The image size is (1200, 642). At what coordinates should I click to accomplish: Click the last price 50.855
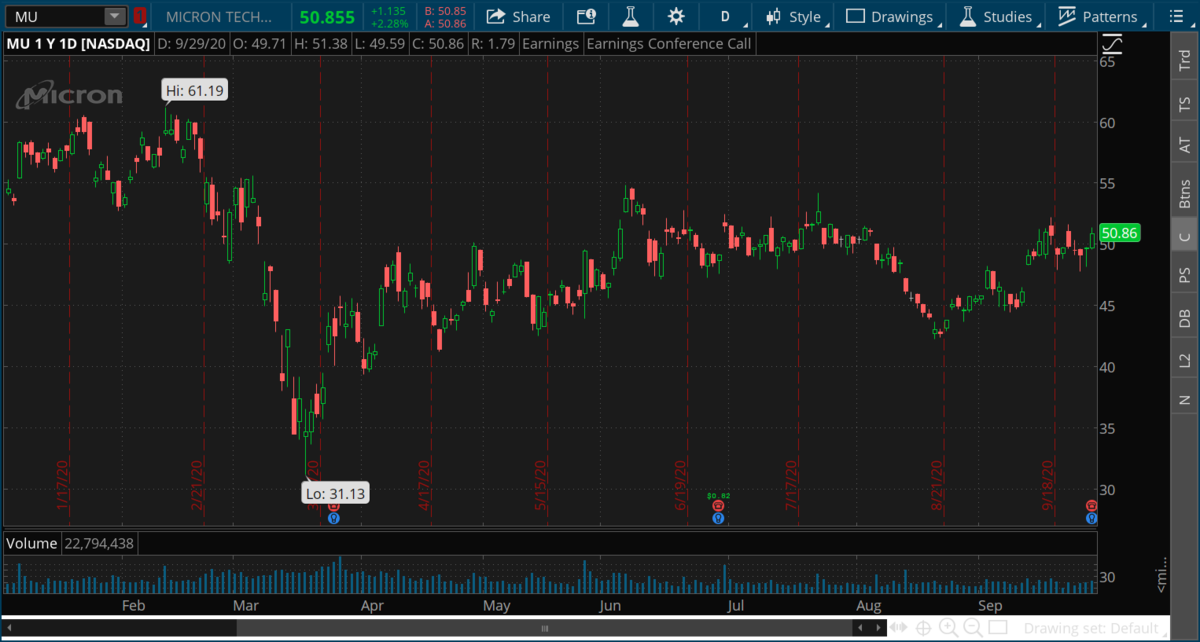pyautogui.click(x=327, y=17)
